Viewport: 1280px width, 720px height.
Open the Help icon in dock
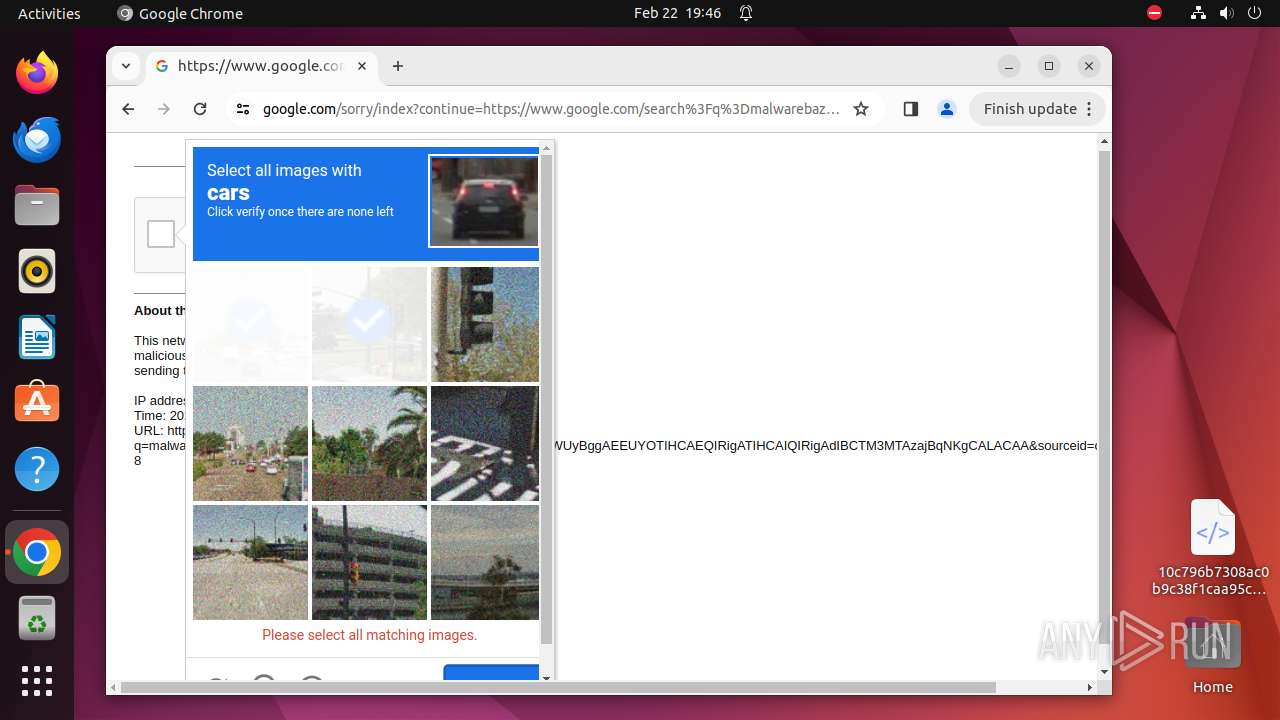[37, 469]
